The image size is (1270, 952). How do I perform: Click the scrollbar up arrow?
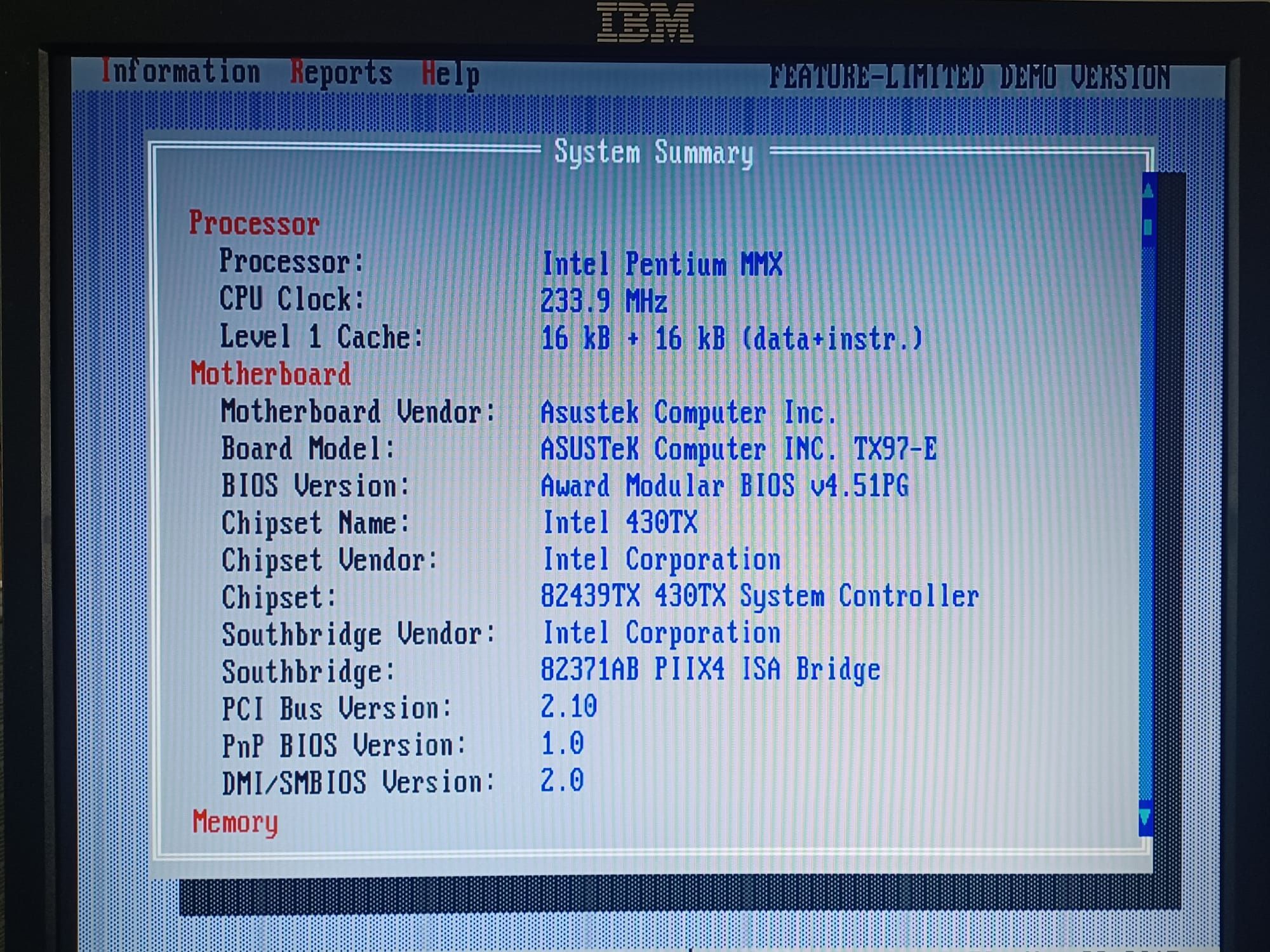[1148, 189]
